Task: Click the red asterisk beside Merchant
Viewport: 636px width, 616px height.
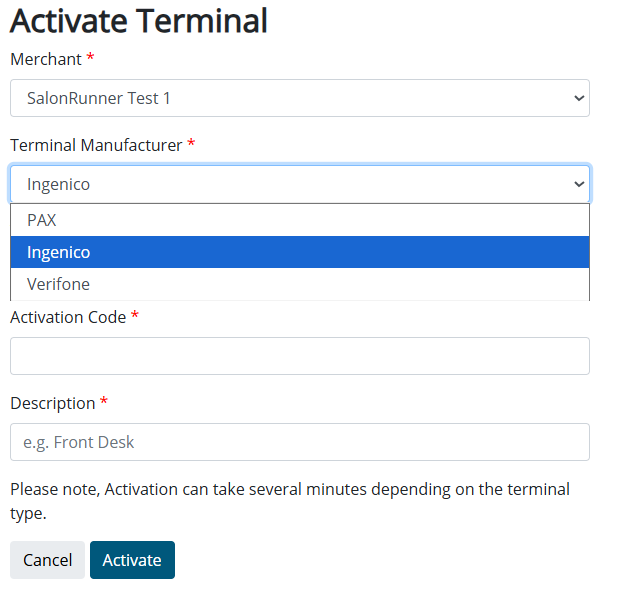Action: (90, 59)
